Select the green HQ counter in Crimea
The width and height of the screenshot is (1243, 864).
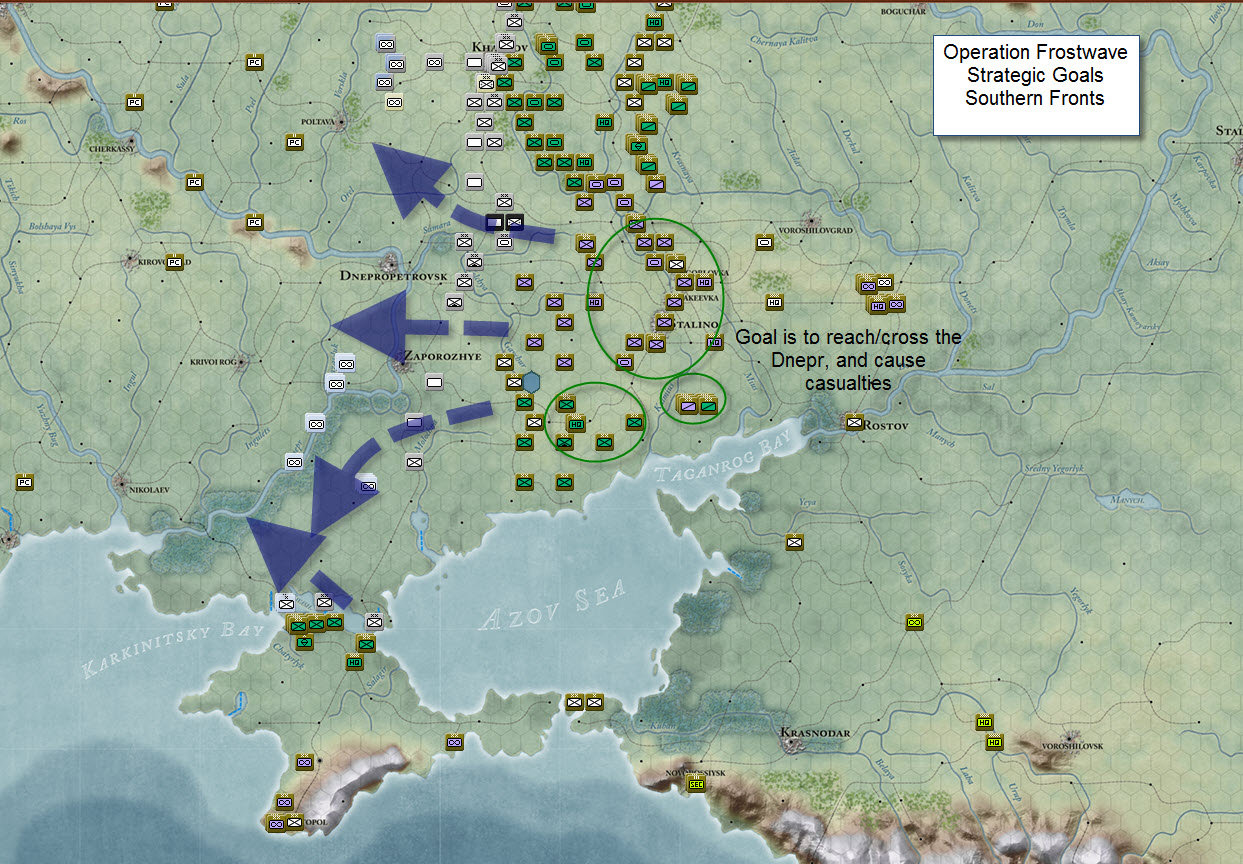(355, 662)
